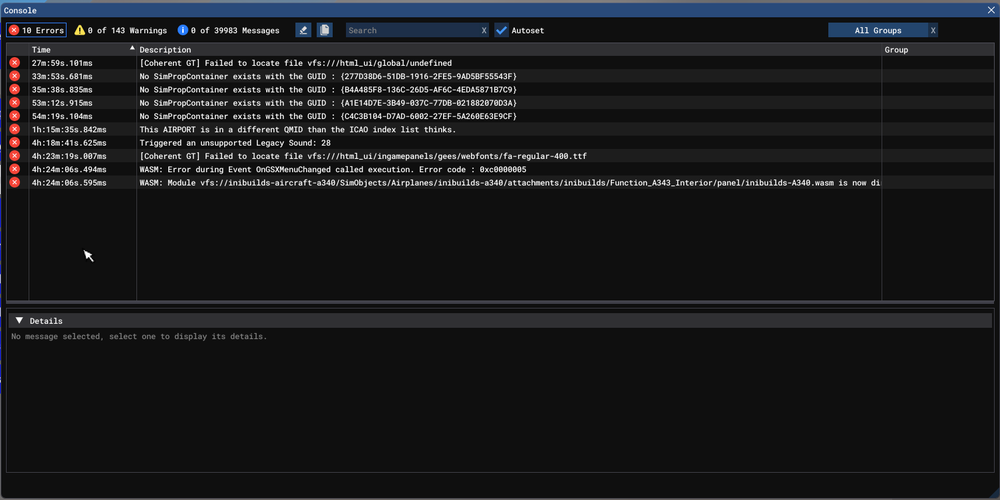Click the copy-to-clipboard document icon
1000x500 pixels.
tap(324, 31)
